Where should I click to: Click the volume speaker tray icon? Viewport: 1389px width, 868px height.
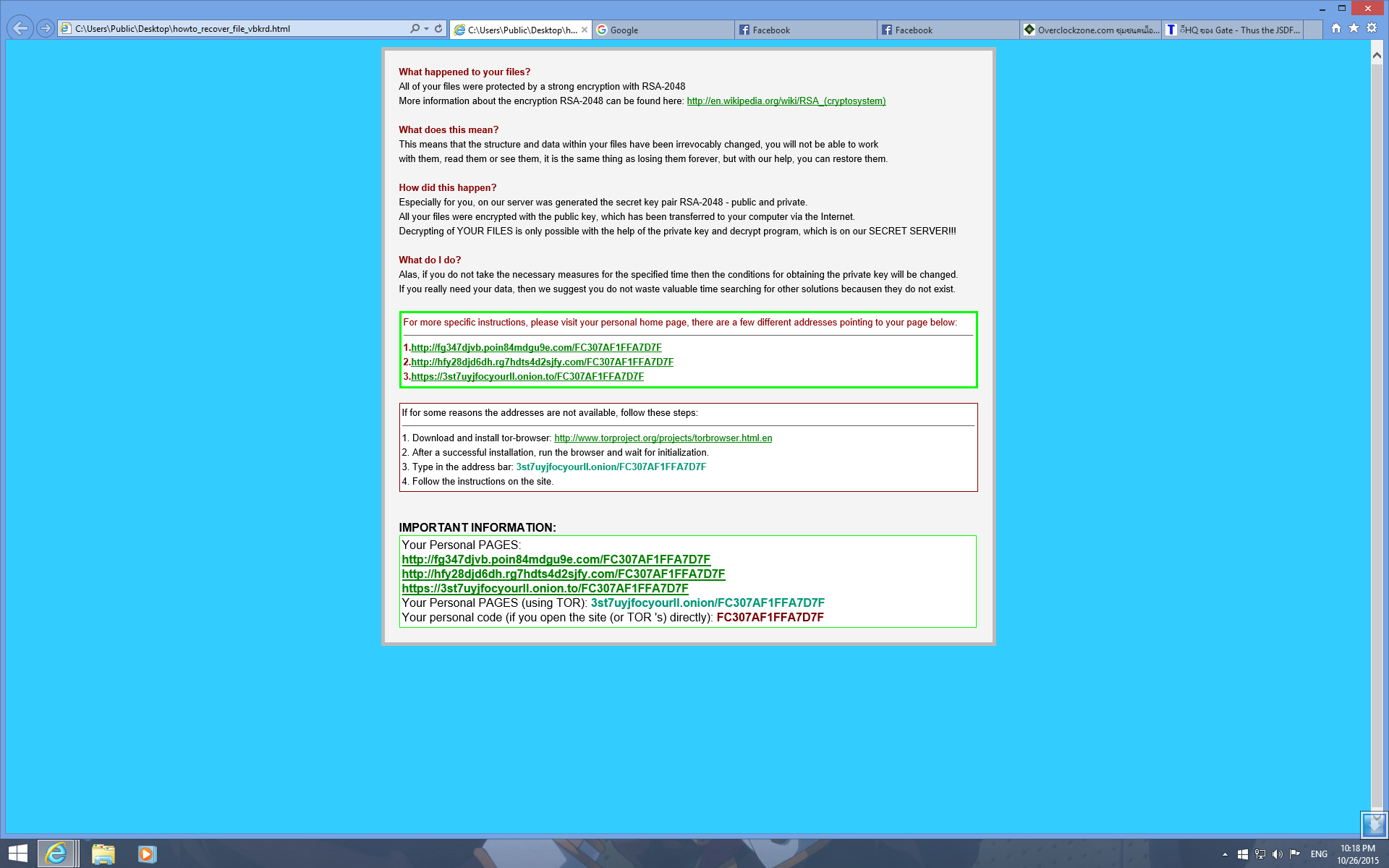[1277, 854]
